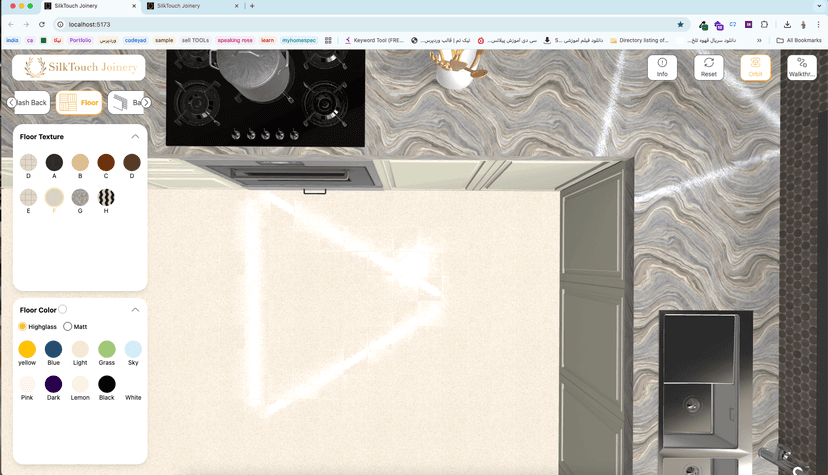Bookmark this page with star icon
Image resolution: width=828 pixels, height=475 pixels.
(681, 24)
